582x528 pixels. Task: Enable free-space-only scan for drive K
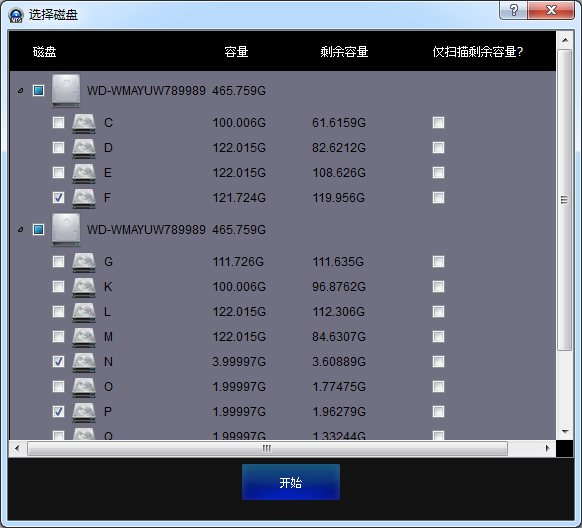point(438,286)
